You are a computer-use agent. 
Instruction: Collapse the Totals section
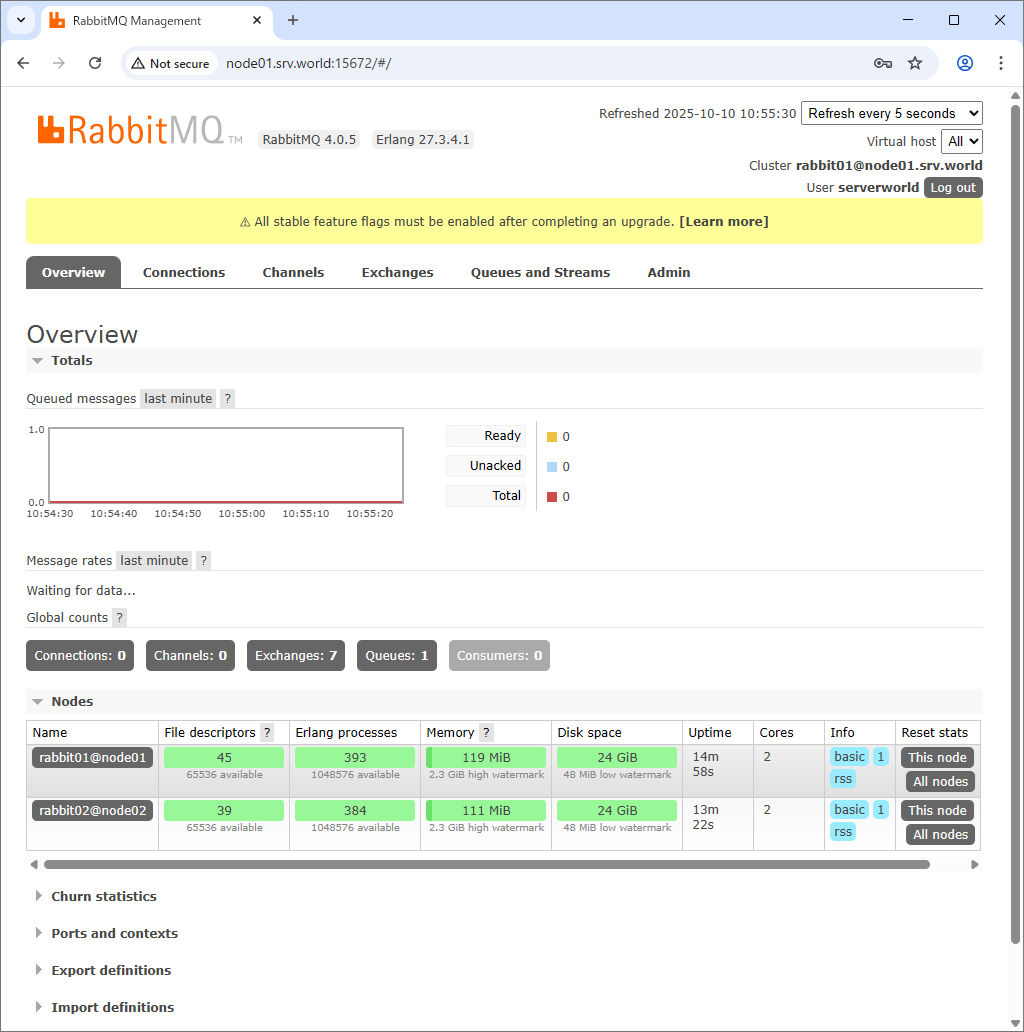point(72,361)
